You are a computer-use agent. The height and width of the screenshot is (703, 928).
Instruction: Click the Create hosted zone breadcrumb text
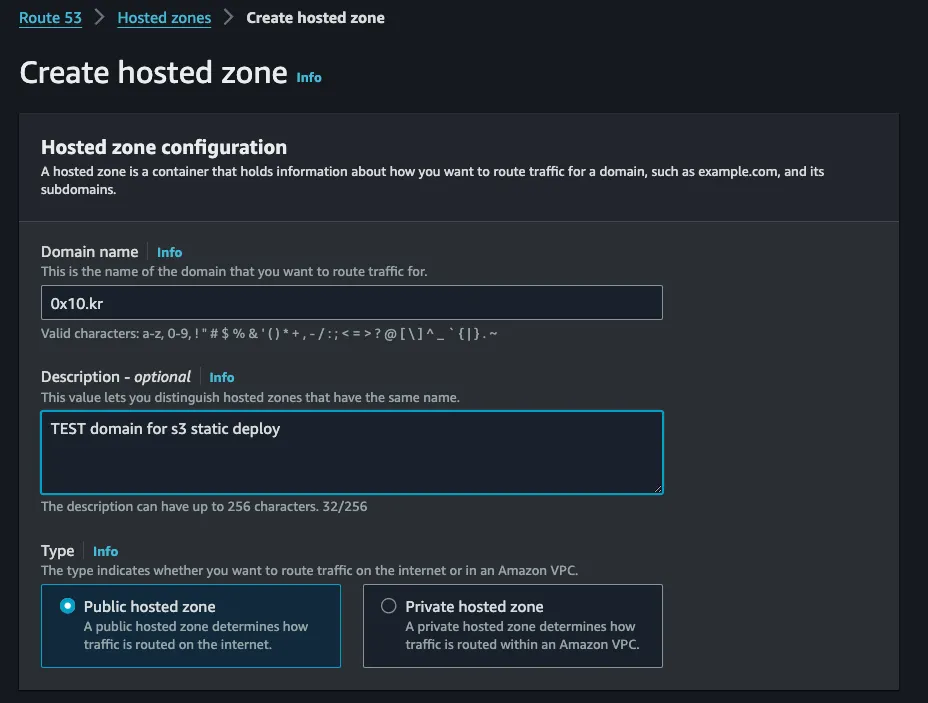click(315, 18)
